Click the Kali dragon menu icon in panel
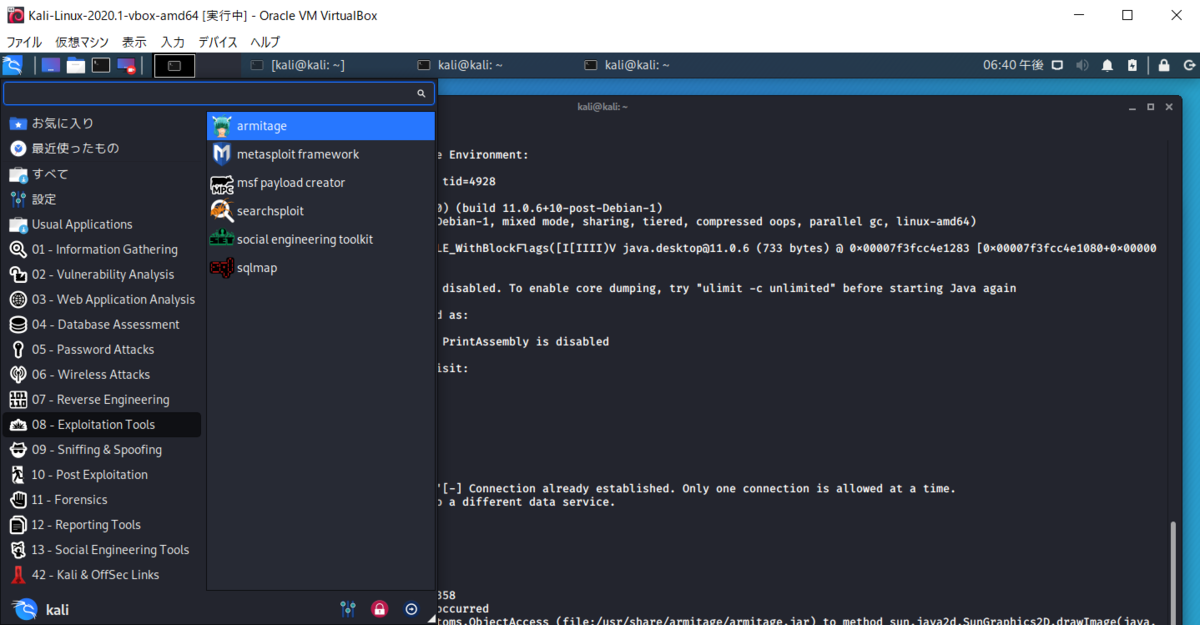Viewport: 1200px width, 625px height. pyautogui.click(x=13, y=66)
